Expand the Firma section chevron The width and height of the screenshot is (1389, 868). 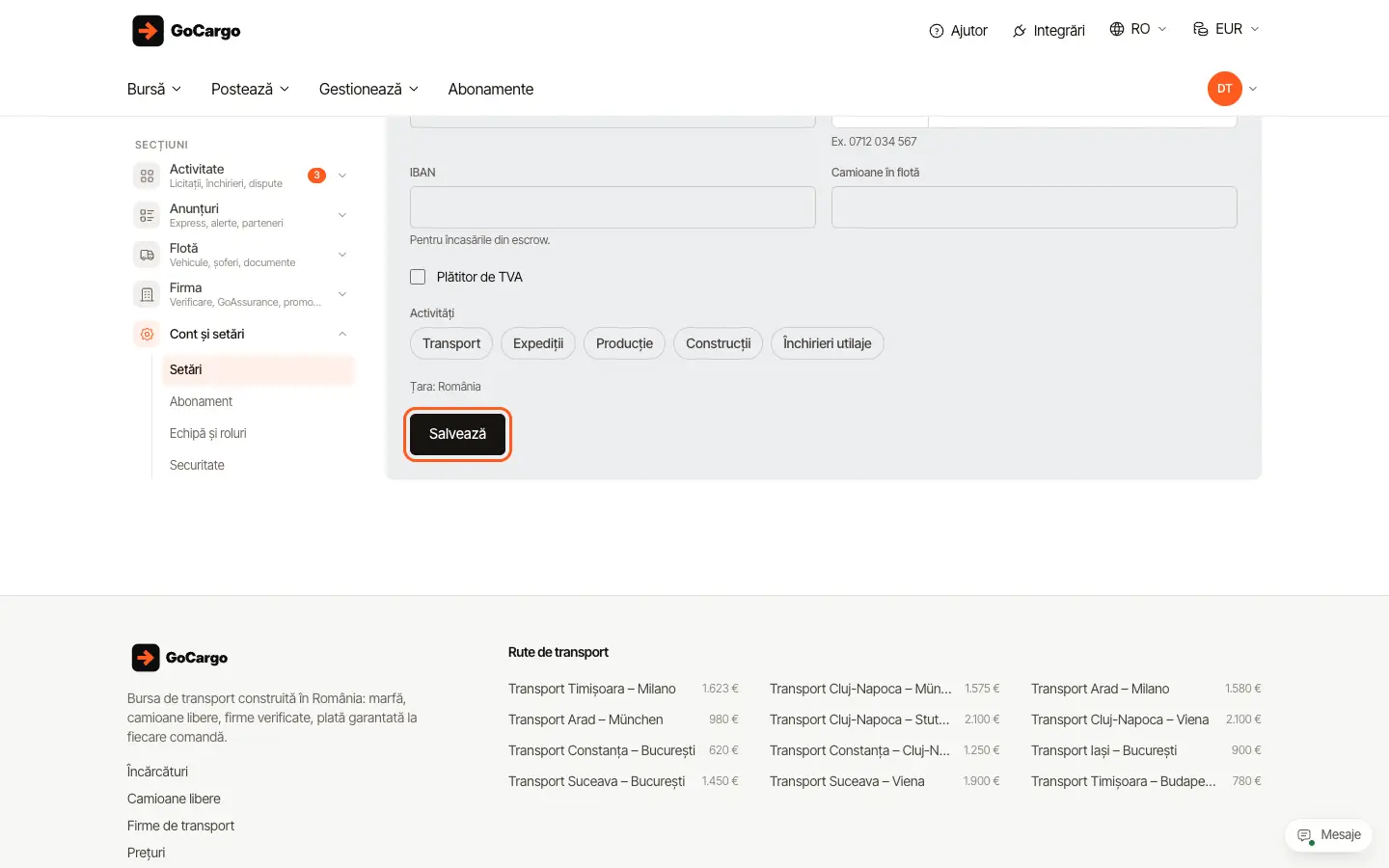click(342, 294)
